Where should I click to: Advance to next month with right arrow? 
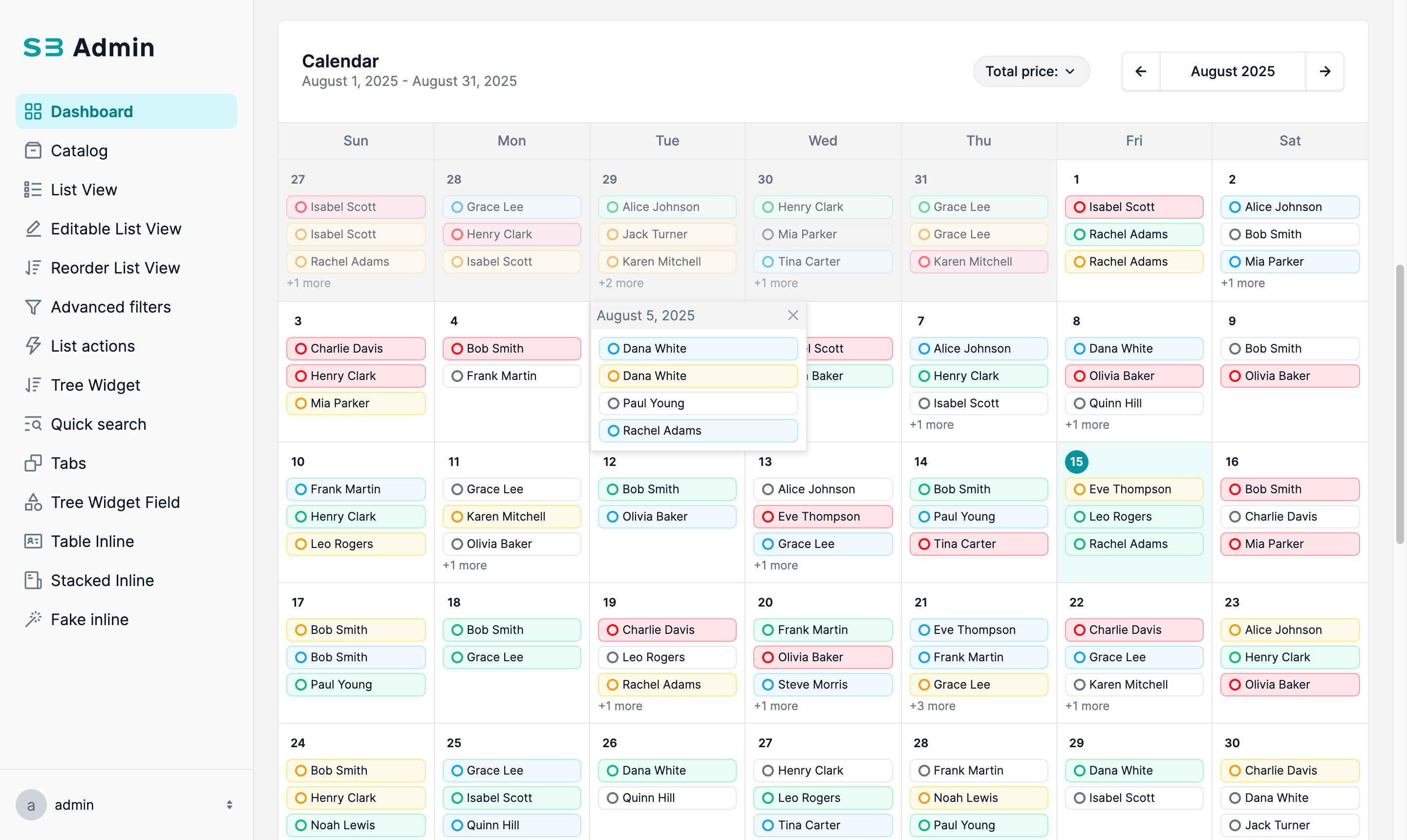click(x=1324, y=71)
